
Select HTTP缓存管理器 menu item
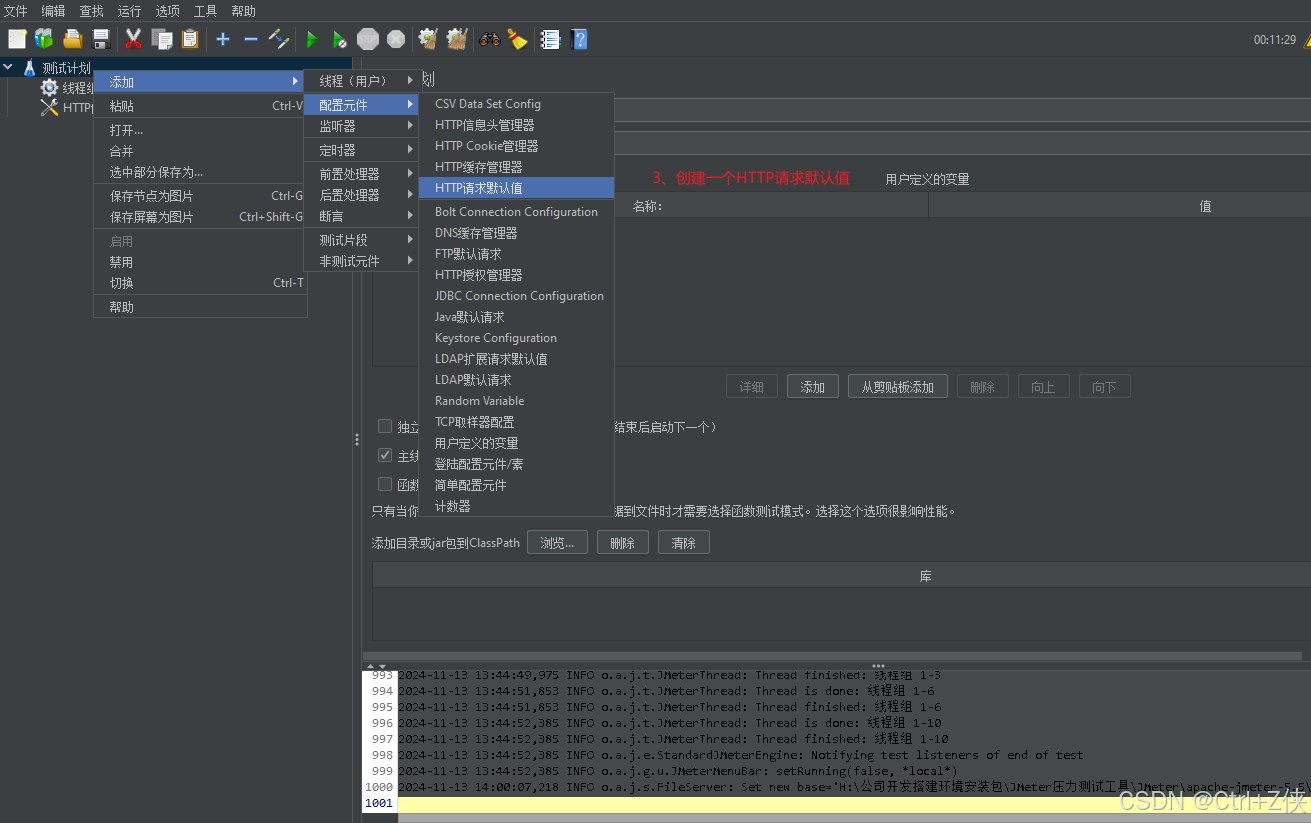coord(516,167)
